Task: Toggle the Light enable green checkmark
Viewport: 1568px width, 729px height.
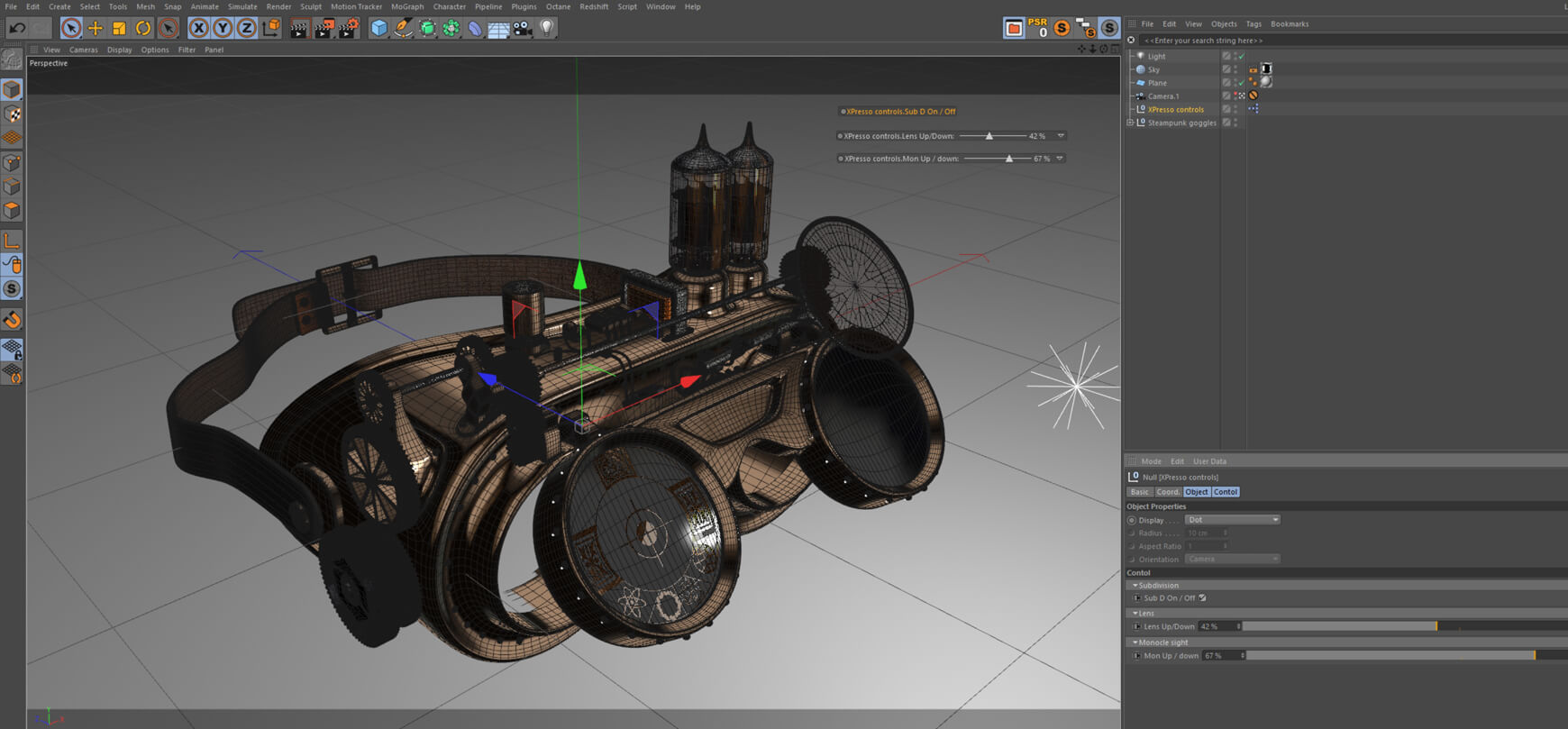Action: click(x=1242, y=56)
